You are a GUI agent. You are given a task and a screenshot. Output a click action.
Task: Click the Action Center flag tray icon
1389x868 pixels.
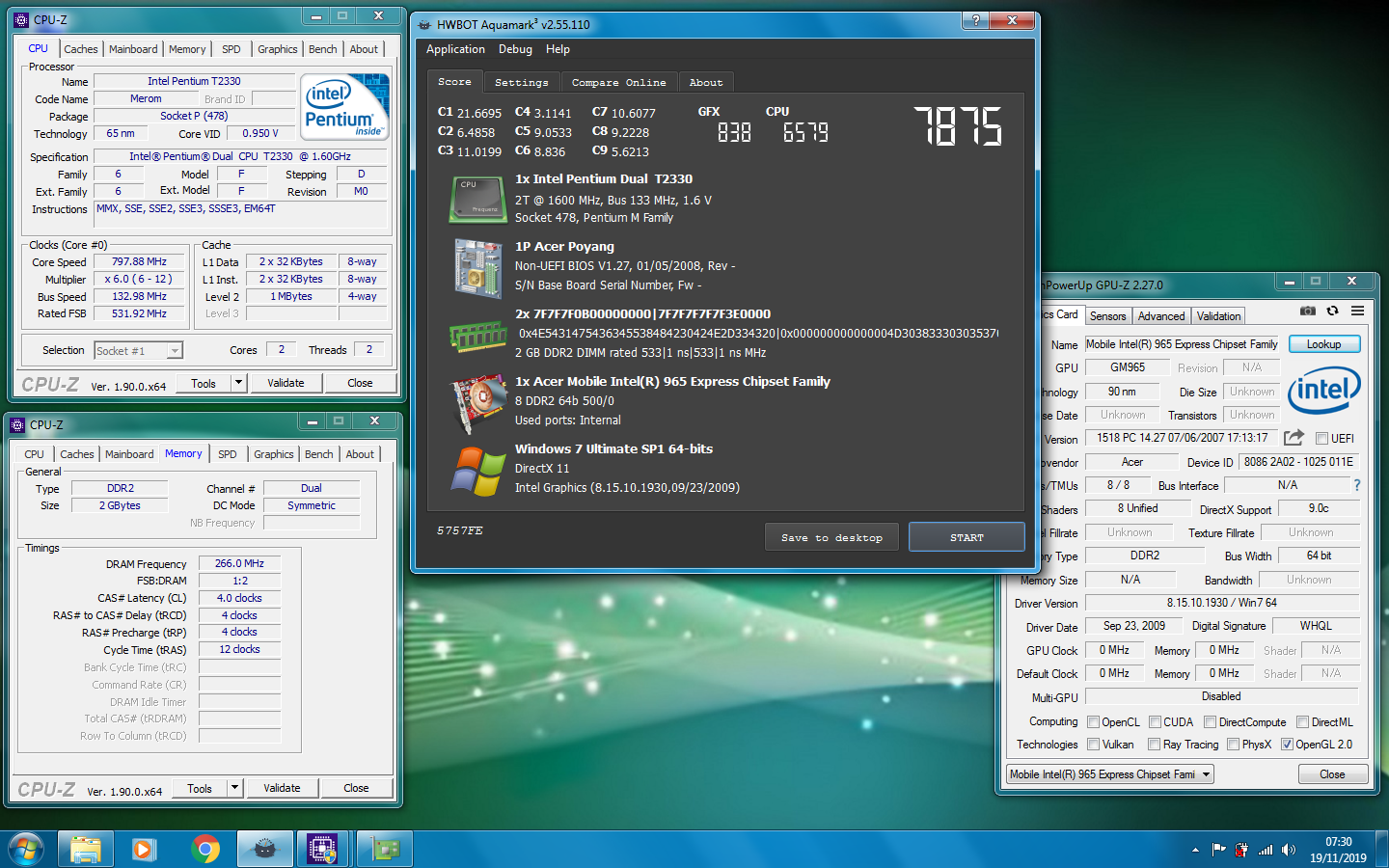[1218, 850]
